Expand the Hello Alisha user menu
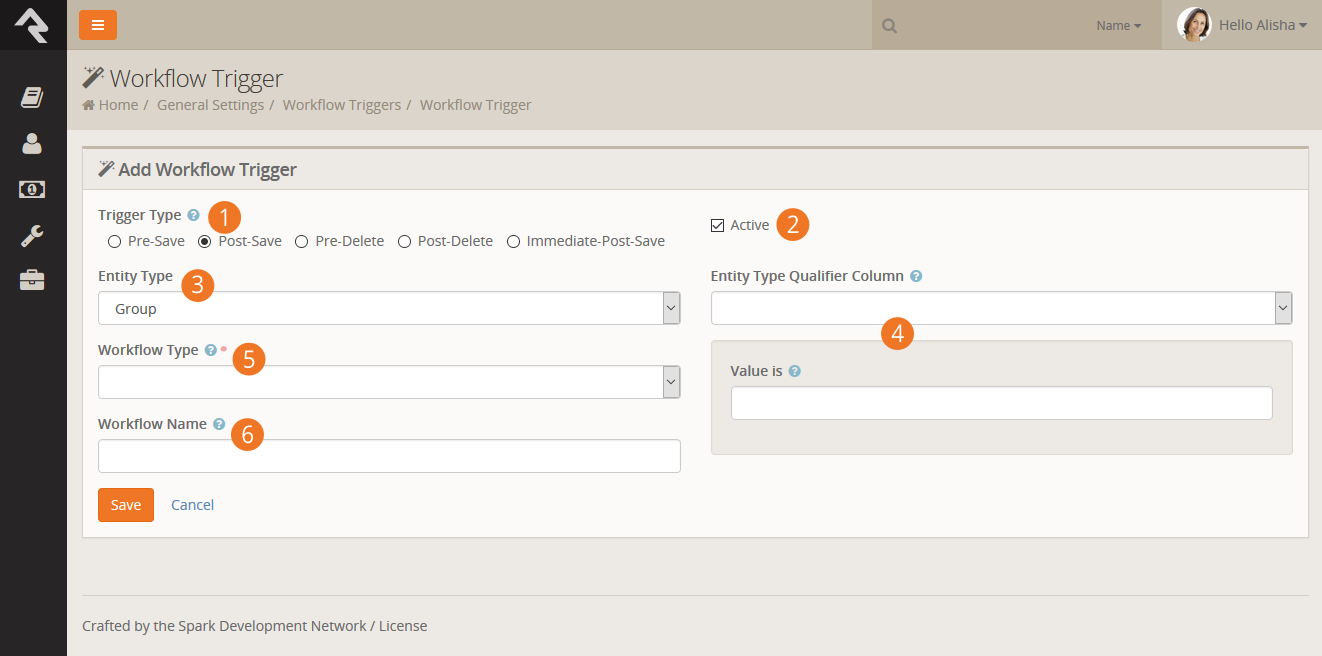1322x656 pixels. tap(1263, 25)
